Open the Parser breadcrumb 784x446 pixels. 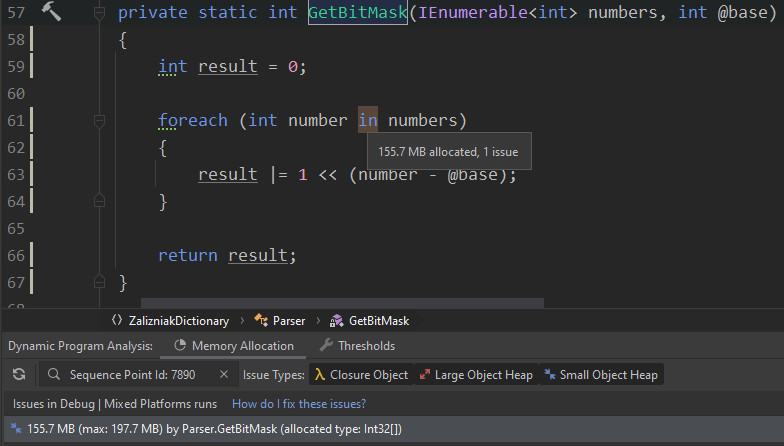[288, 321]
